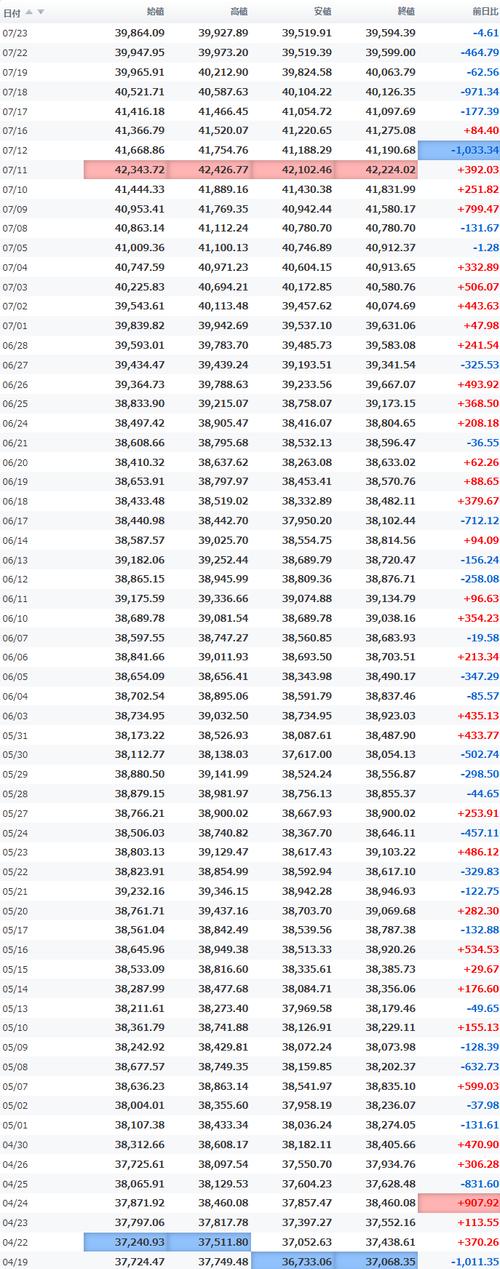Select the +799.47 change for 07/09
Image resolution: width=500 pixels, height=1269 pixels.
point(479,209)
